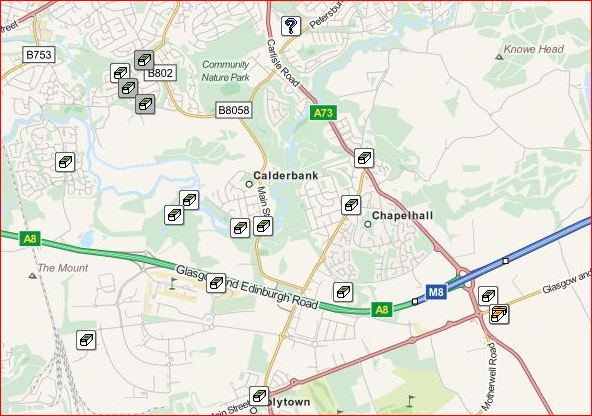
Task: Select the cache marker on Main Street at Holytown
Action: point(259,396)
